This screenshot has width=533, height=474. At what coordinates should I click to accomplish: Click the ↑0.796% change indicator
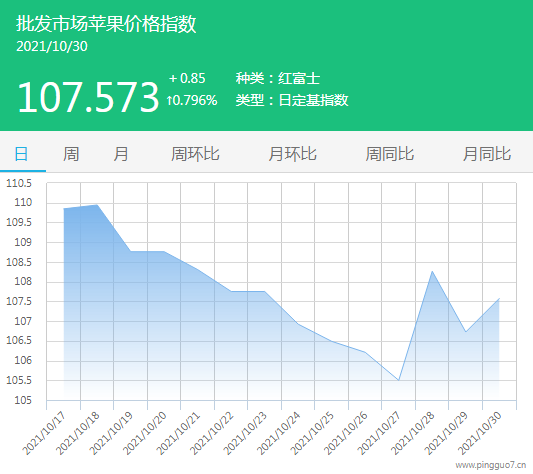[x=192, y=100]
